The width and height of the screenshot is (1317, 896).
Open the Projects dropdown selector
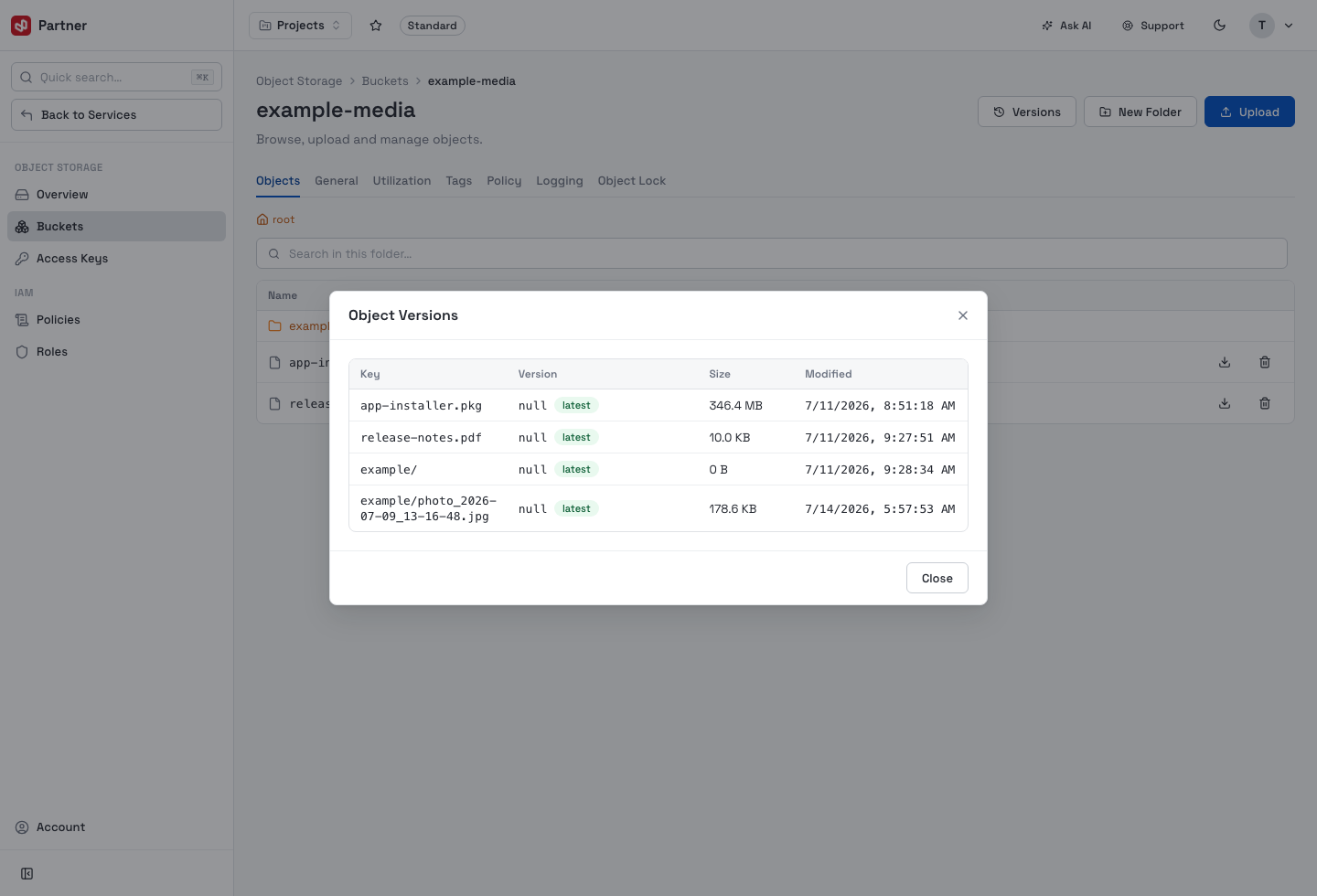[x=300, y=26]
